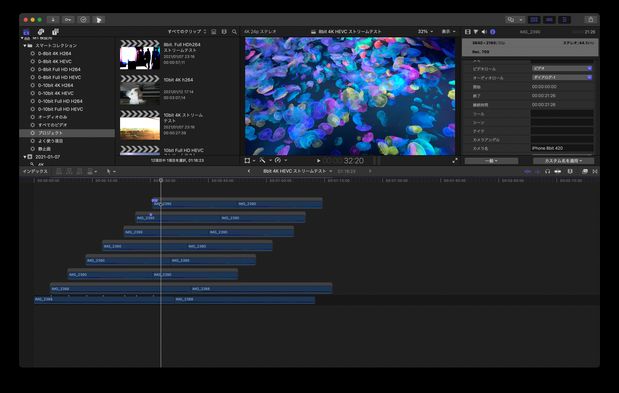Image resolution: width=619 pixels, height=393 pixels.
Task: Select smart collection 0-8bit 4K HEVC
Action: [54, 61]
